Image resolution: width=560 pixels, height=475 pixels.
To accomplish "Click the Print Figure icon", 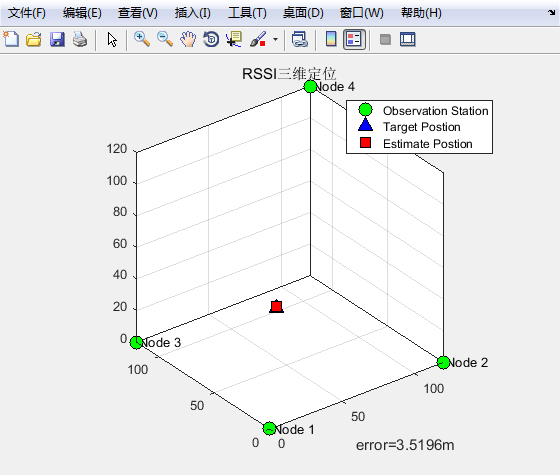I will [80, 39].
